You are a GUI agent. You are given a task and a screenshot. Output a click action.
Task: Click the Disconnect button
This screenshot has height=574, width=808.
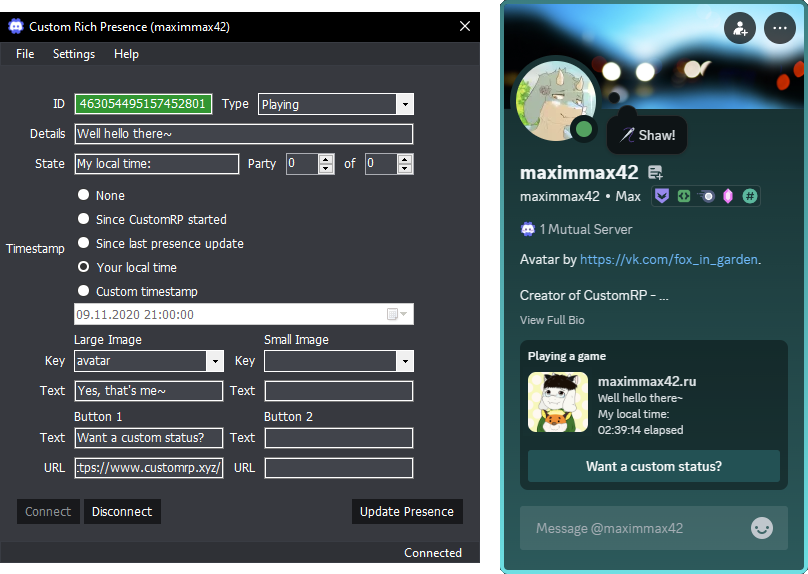click(122, 511)
